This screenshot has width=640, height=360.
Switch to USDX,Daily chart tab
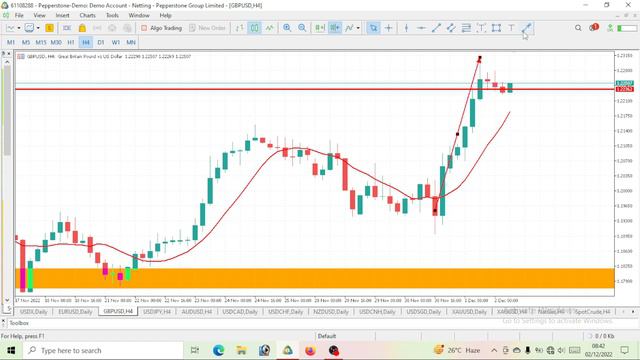coord(34,311)
